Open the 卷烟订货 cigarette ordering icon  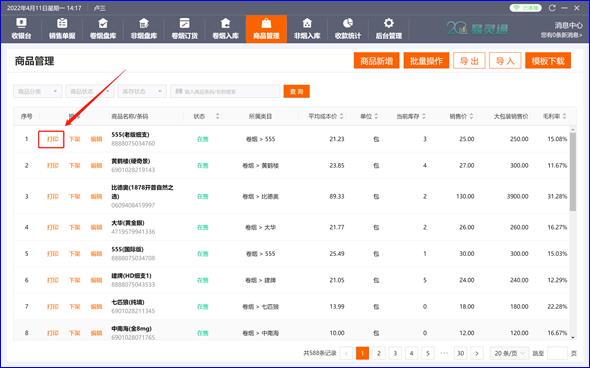tap(184, 29)
